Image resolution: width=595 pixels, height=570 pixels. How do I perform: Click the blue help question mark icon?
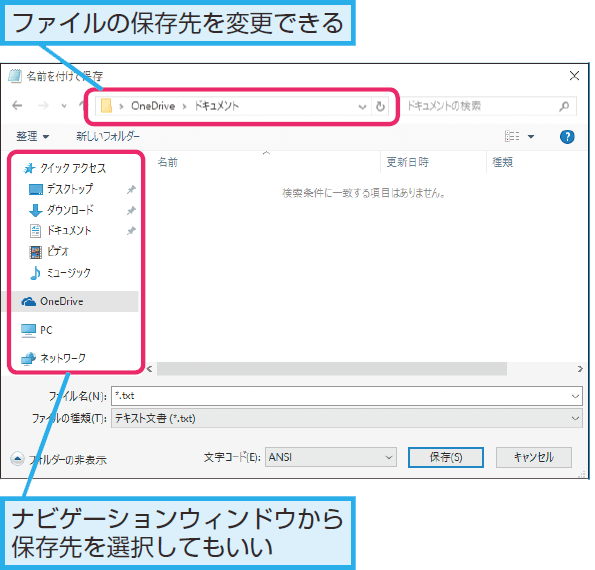coord(567,137)
